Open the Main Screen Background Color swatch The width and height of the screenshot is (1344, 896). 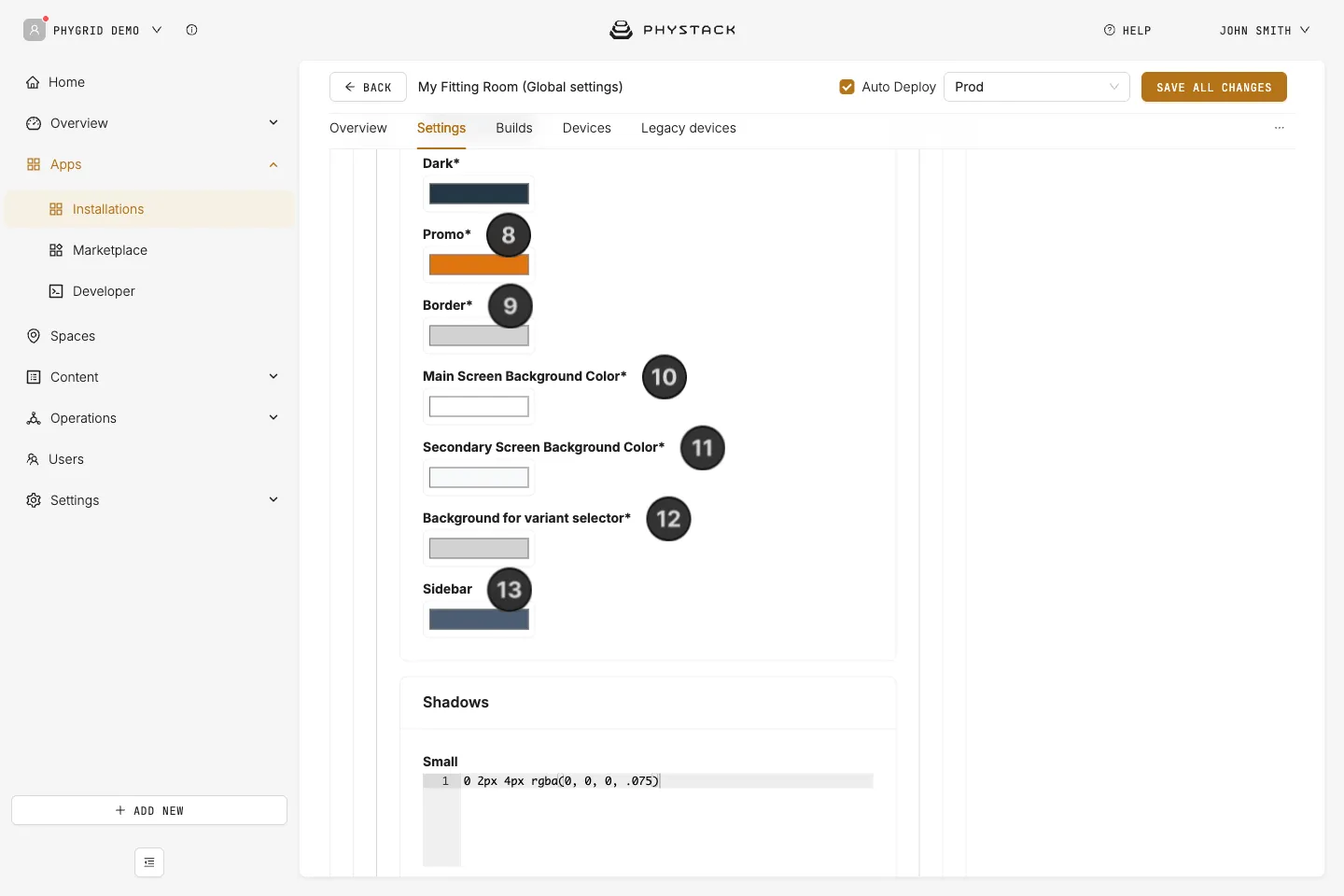pyautogui.click(x=479, y=406)
